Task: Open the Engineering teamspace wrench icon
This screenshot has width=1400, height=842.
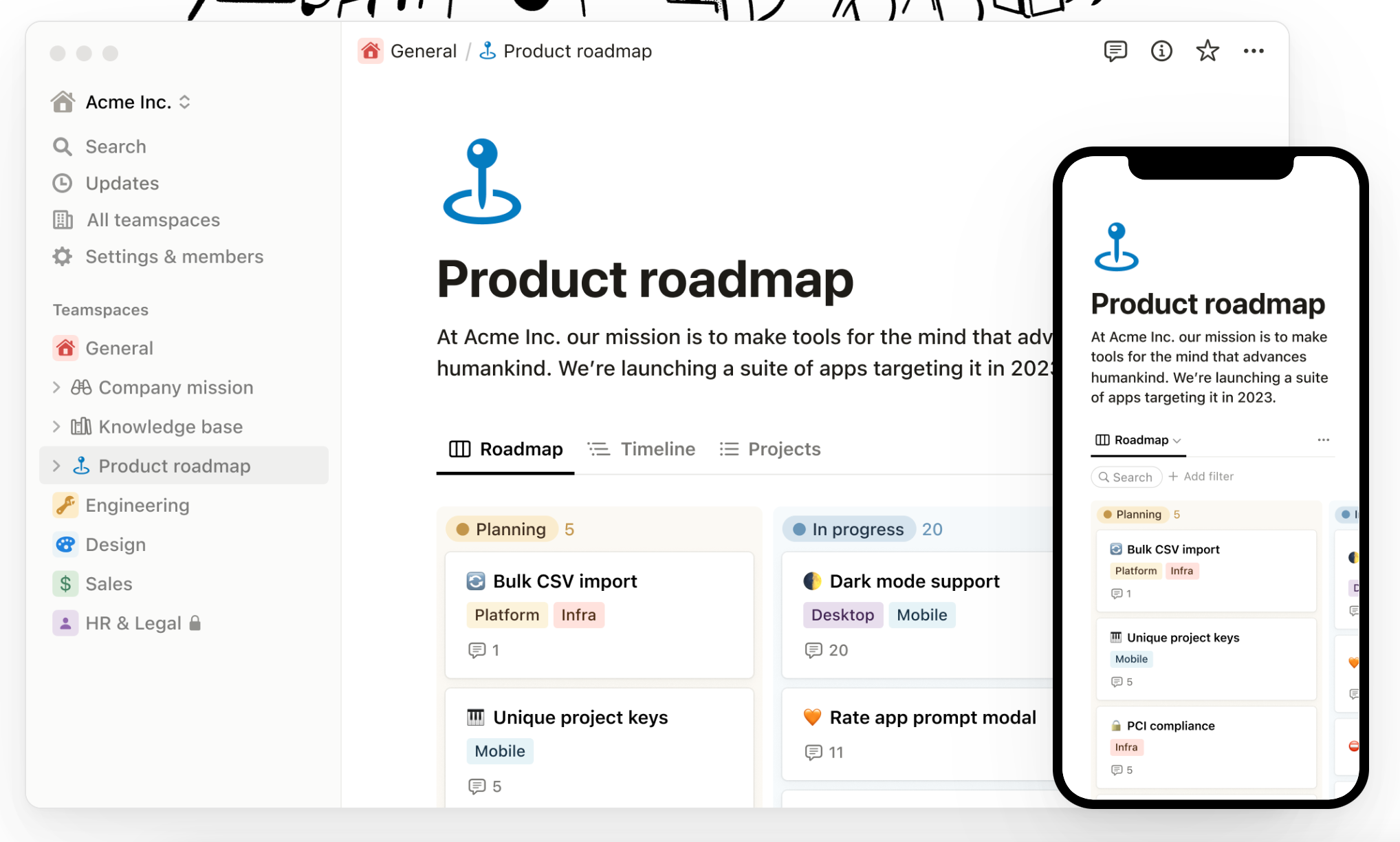Action: (x=65, y=505)
